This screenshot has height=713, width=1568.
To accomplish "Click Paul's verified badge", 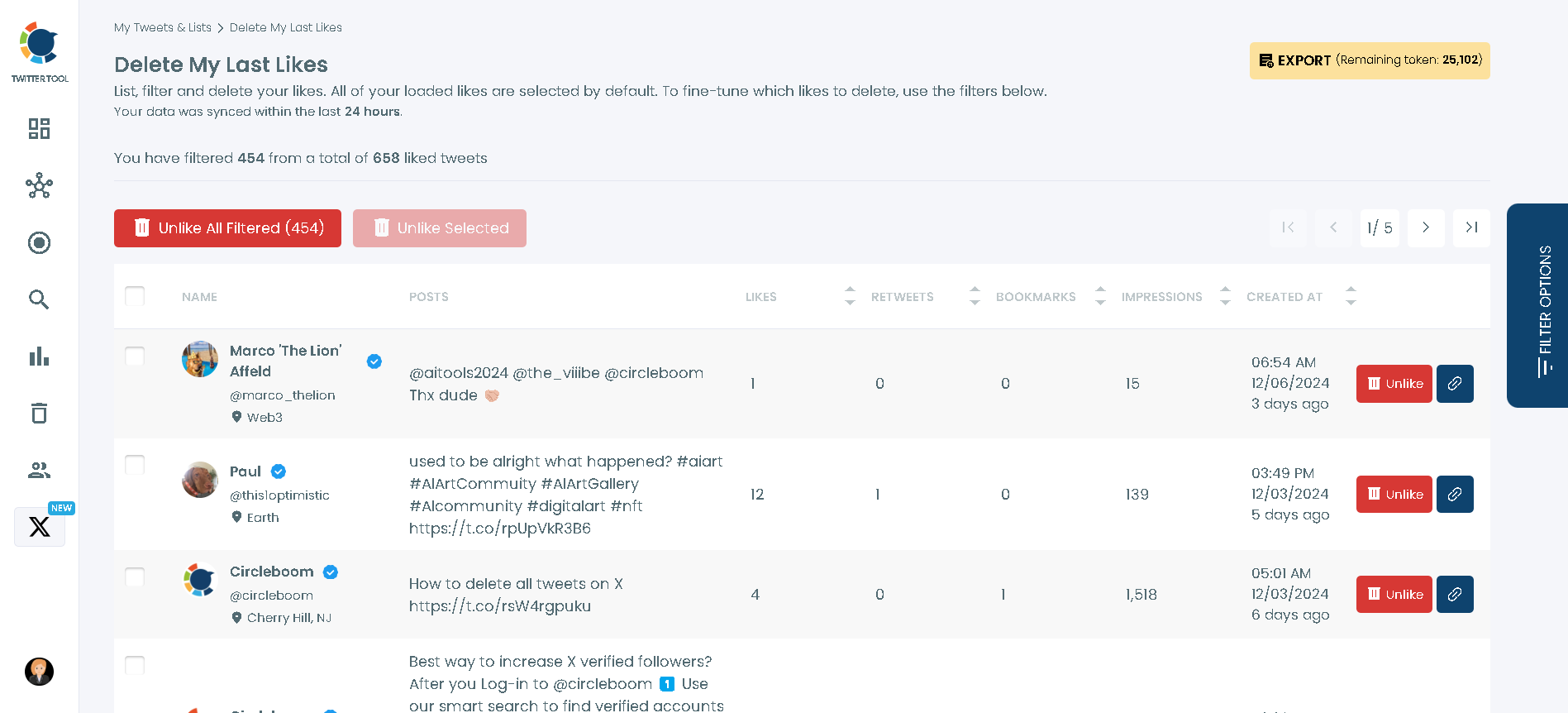I will pos(279,471).
